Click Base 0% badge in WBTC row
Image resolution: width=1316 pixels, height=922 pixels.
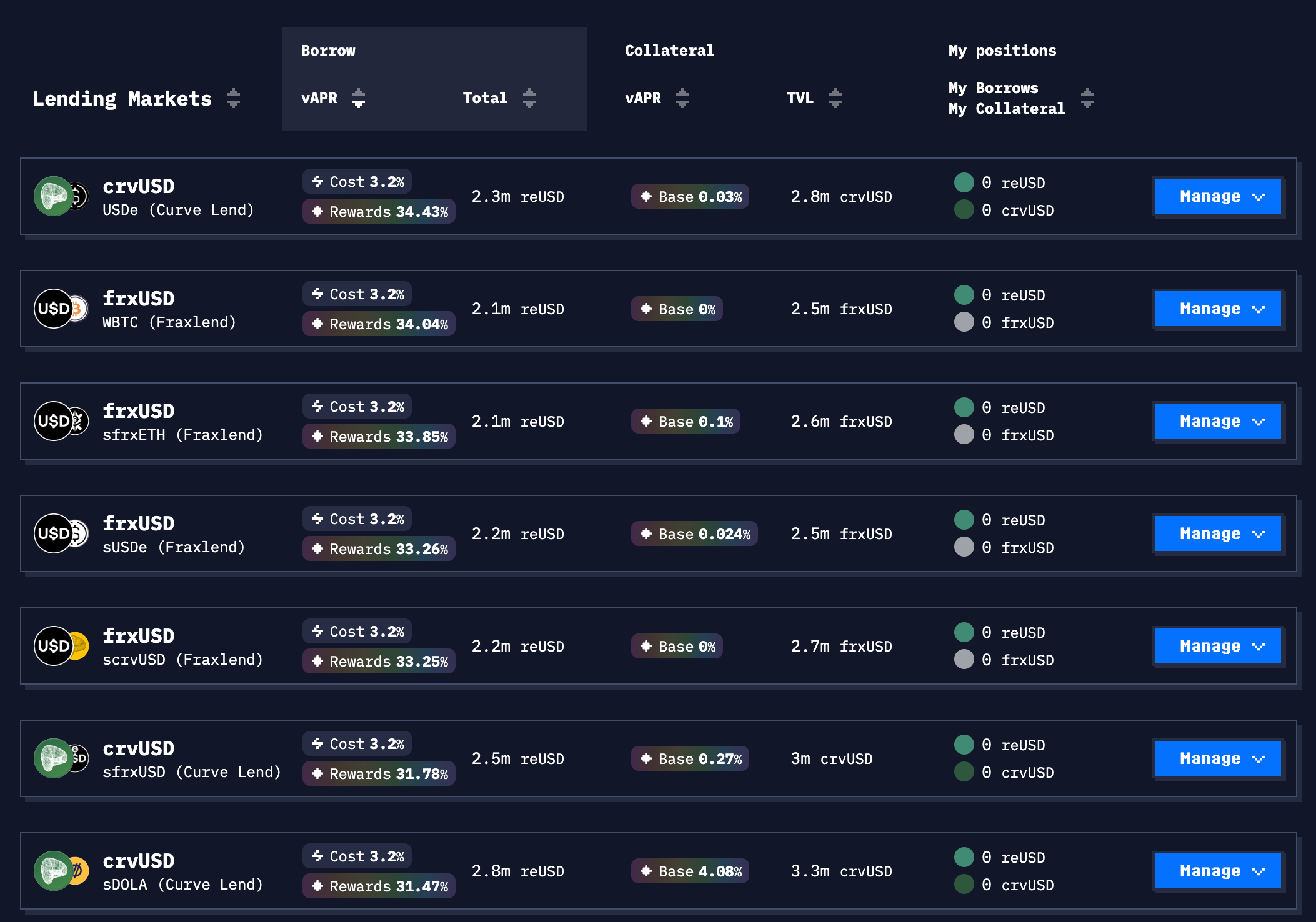[677, 309]
